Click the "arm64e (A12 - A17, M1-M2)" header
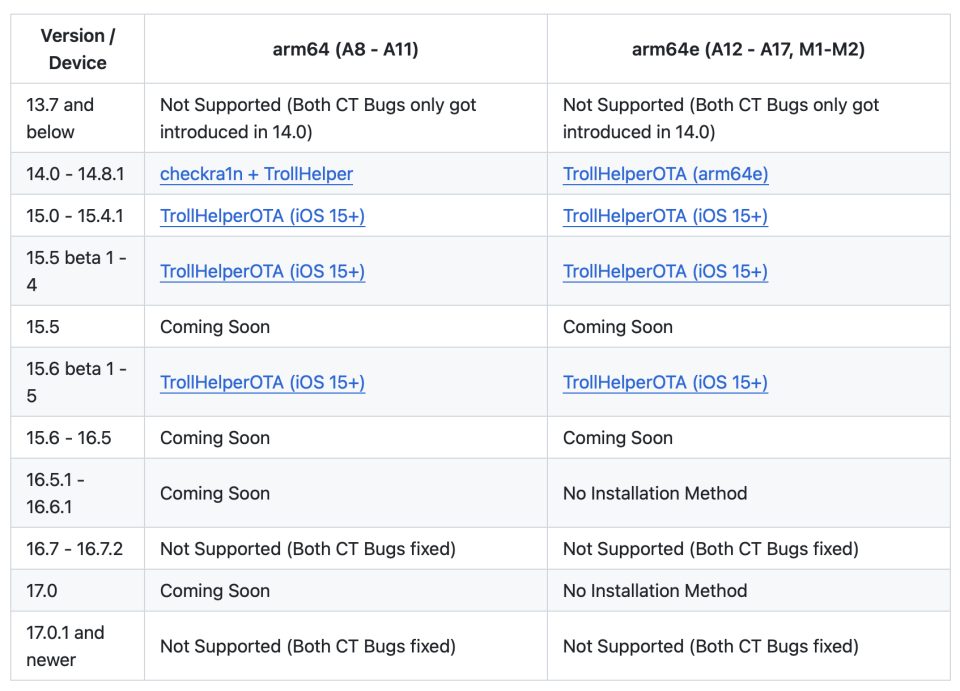960x691 pixels. click(x=748, y=49)
